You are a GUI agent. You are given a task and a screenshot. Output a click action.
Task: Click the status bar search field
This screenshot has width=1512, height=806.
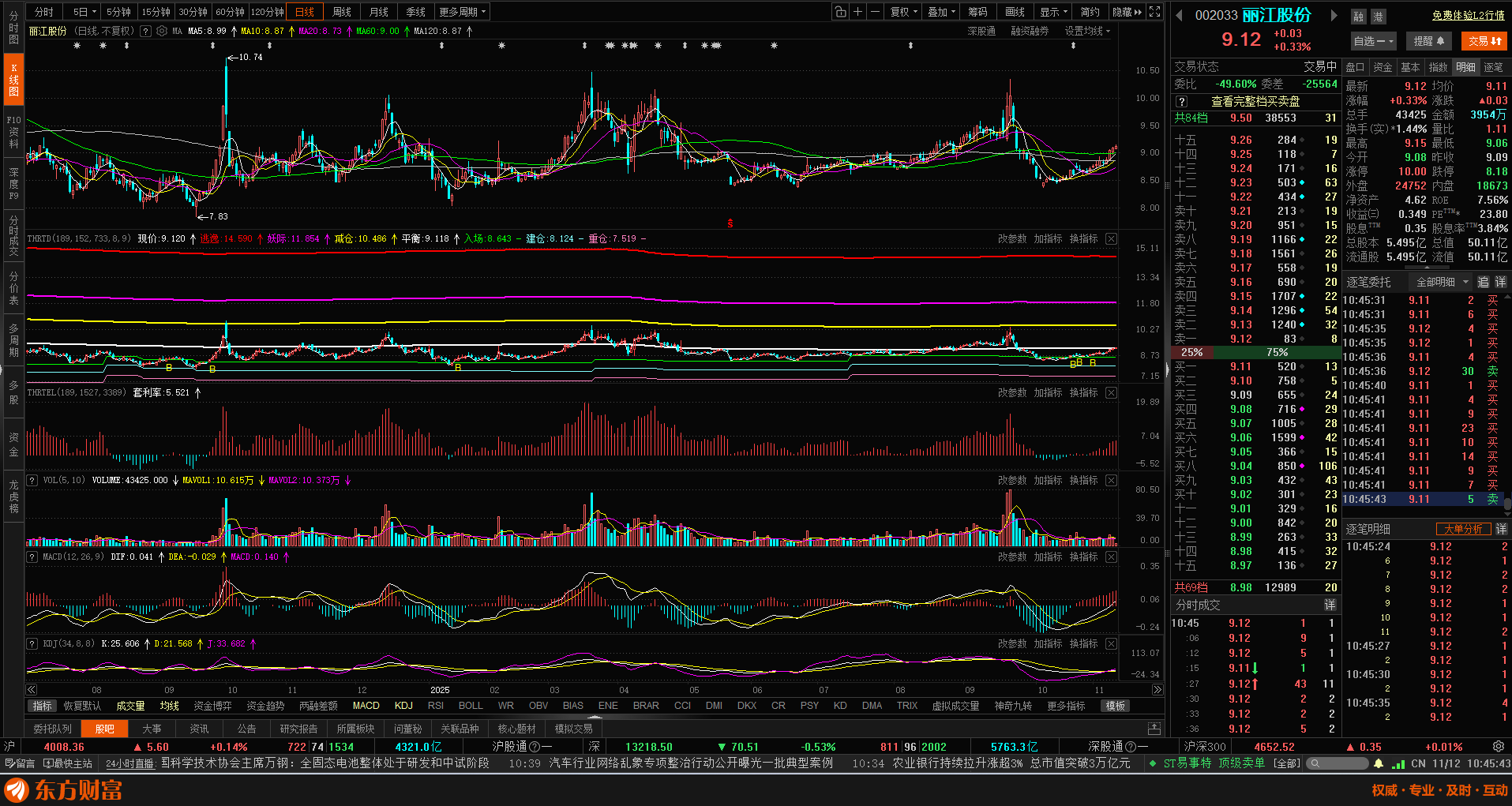1337,763
